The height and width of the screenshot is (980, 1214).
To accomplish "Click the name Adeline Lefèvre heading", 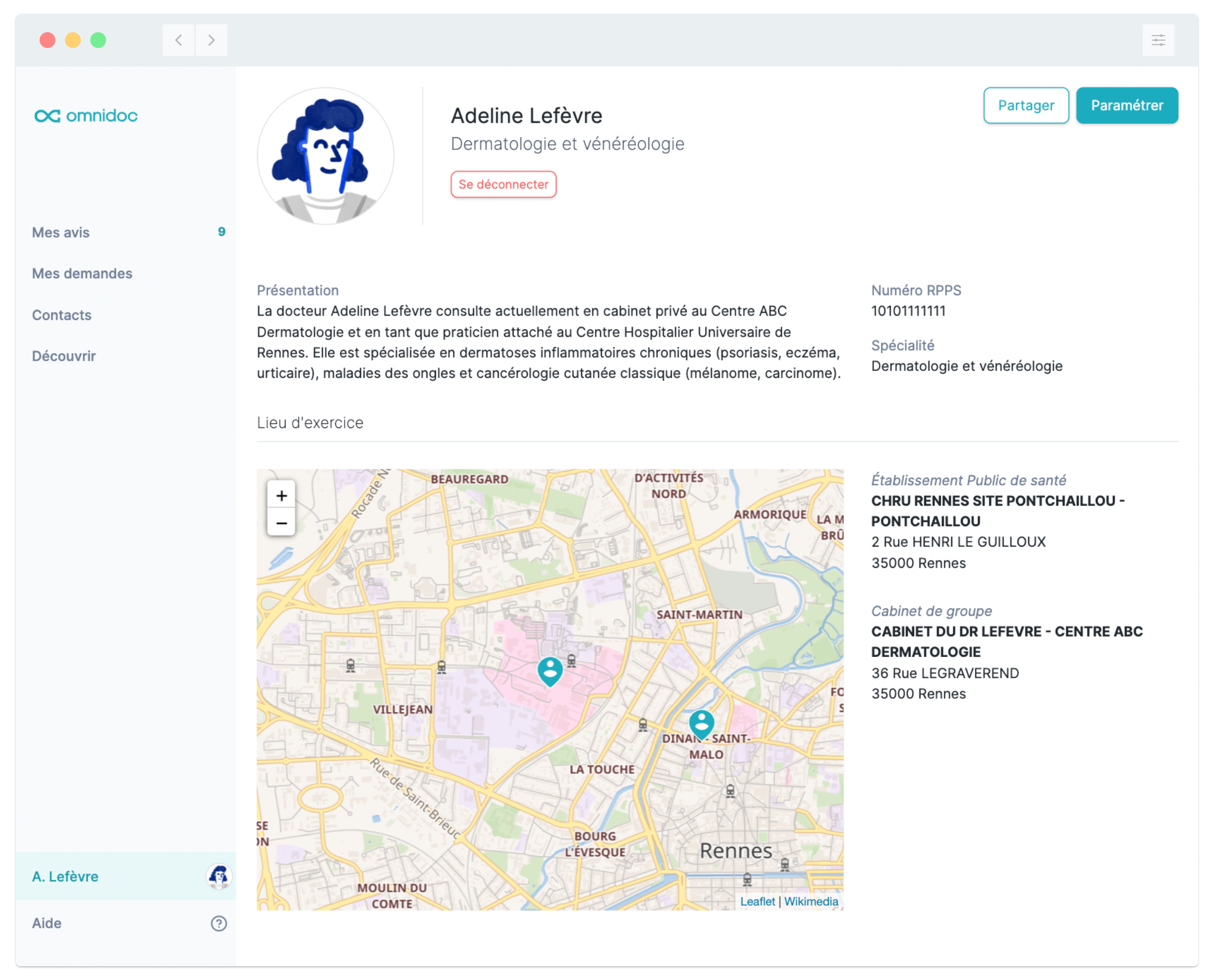I will tap(526, 116).
